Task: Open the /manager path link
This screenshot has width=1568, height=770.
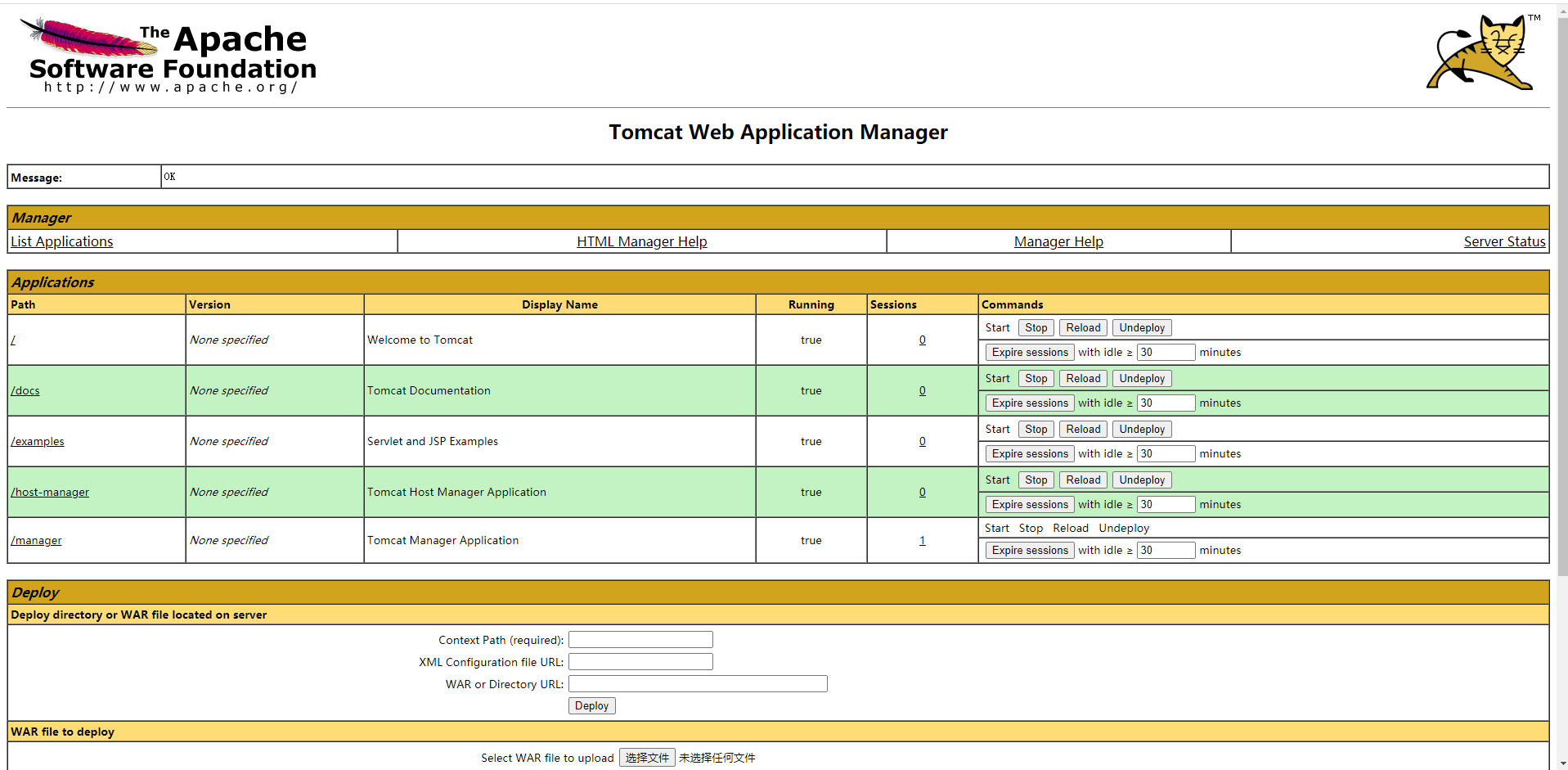Action: coord(36,540)
